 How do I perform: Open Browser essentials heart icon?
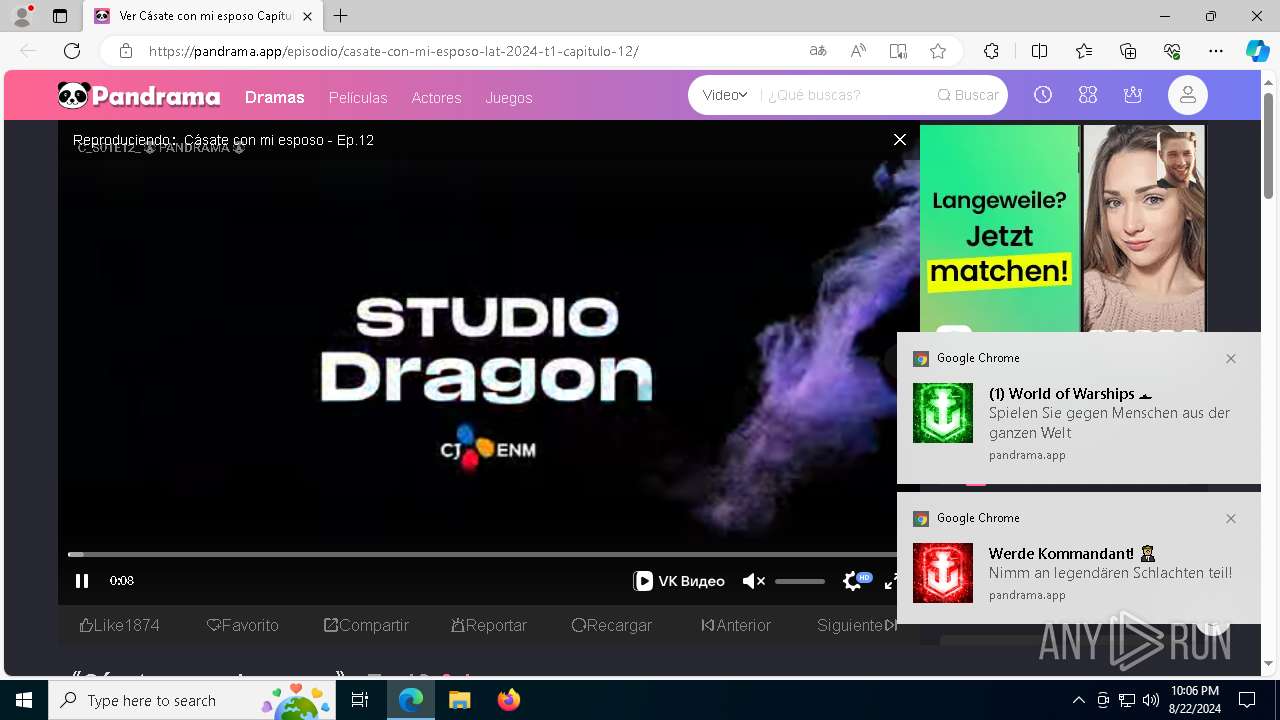[x=1172, y=51]
